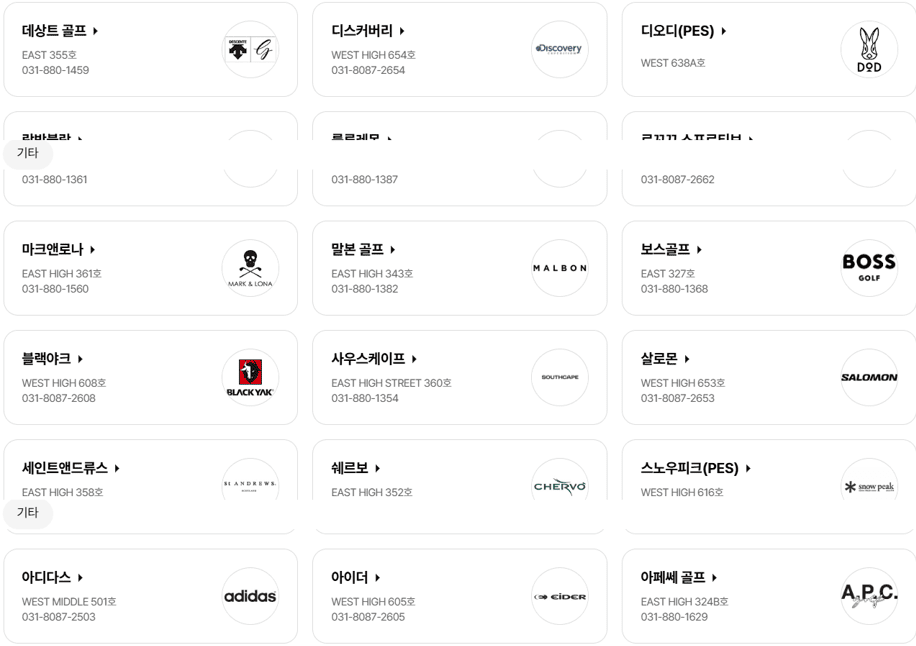Screen dimensions: 916x646
Task: Click the St Andrews logo
Action: 251,480
